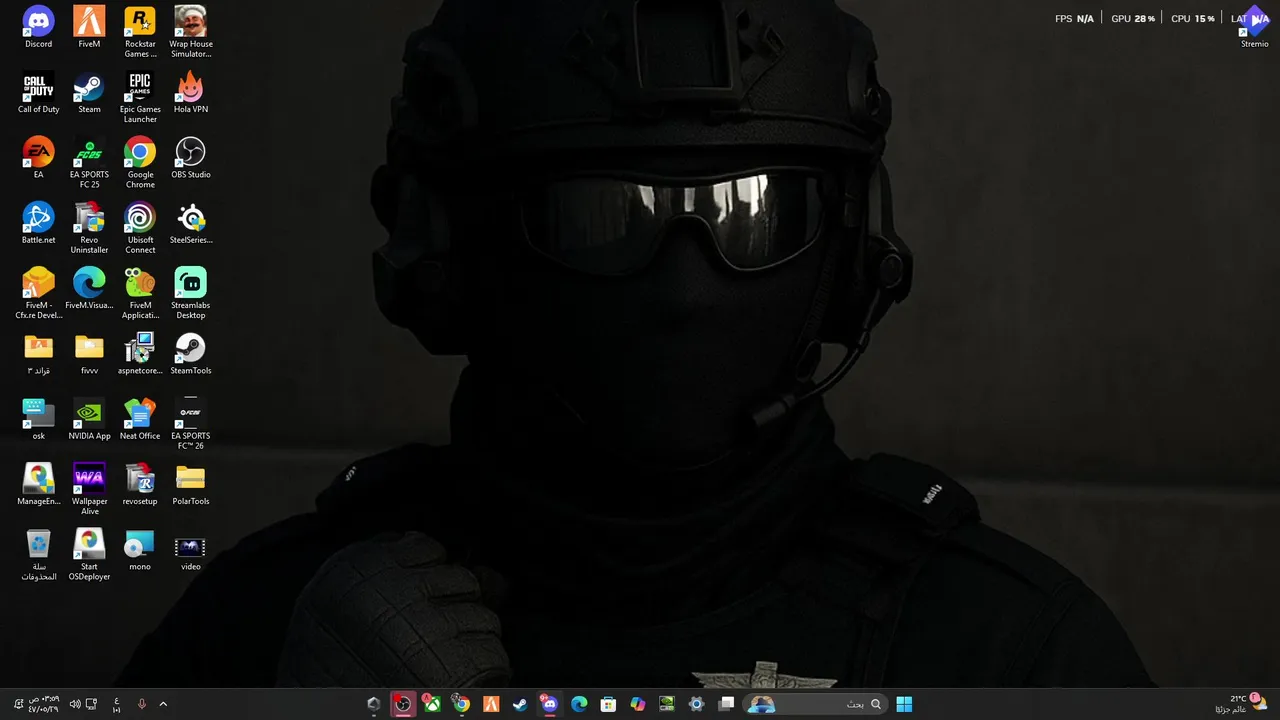Screen dimensions: 1280x720
Task: Open FiveM from the taskbar
Action: click(491, 704)
